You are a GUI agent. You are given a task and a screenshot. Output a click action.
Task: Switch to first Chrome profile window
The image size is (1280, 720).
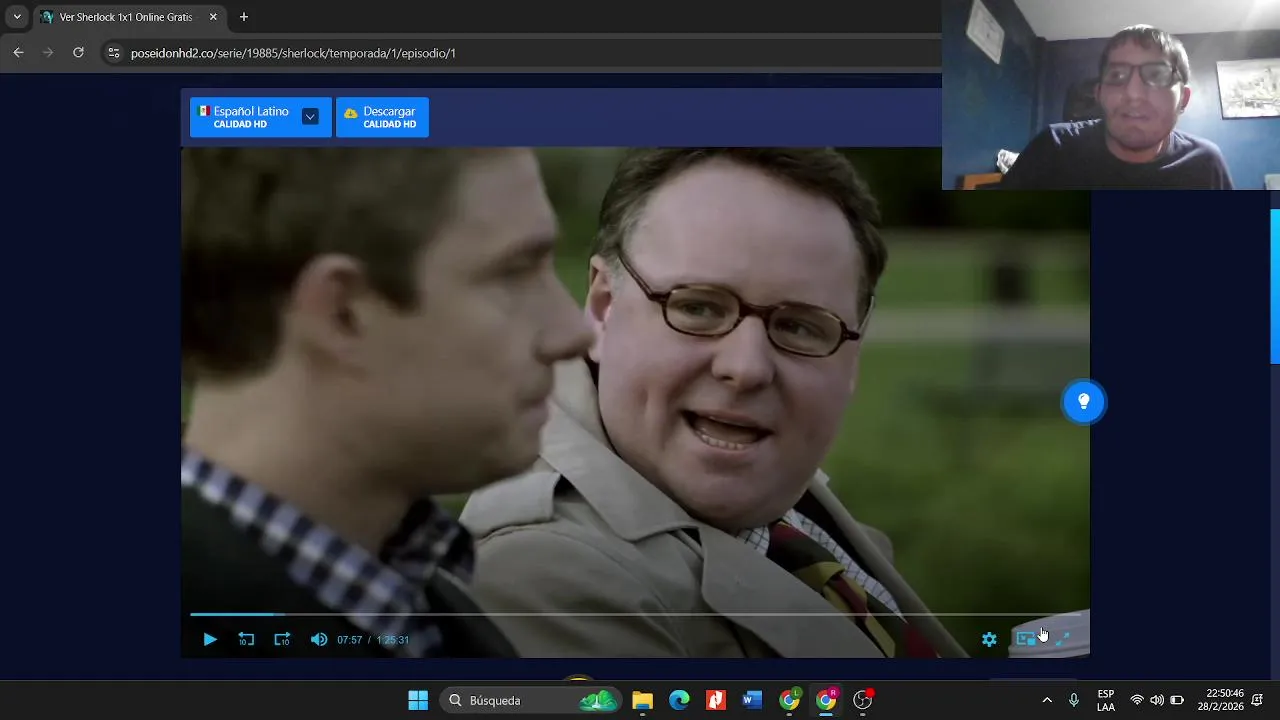tap(790, 700)
